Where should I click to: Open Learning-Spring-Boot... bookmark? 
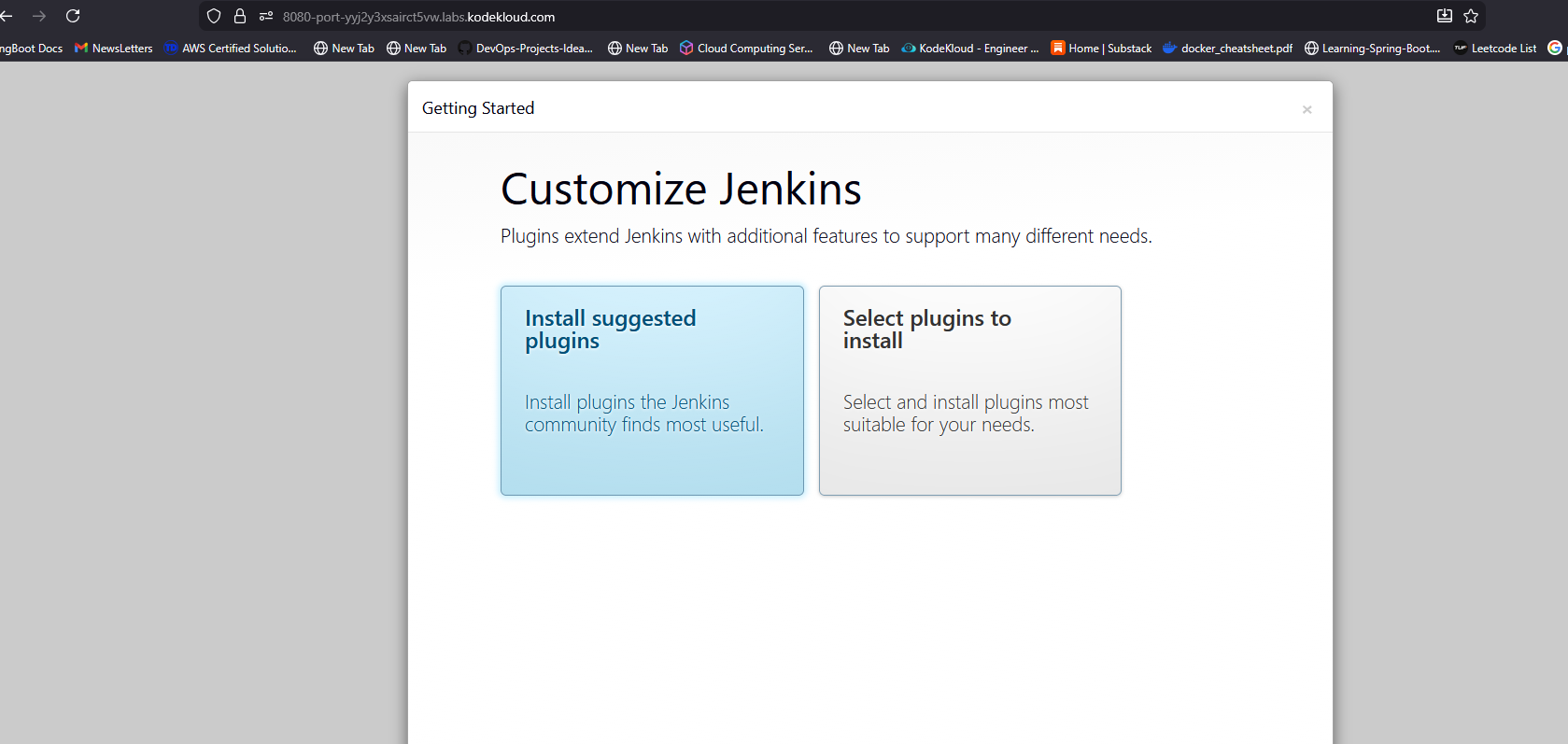point(1372,49)
